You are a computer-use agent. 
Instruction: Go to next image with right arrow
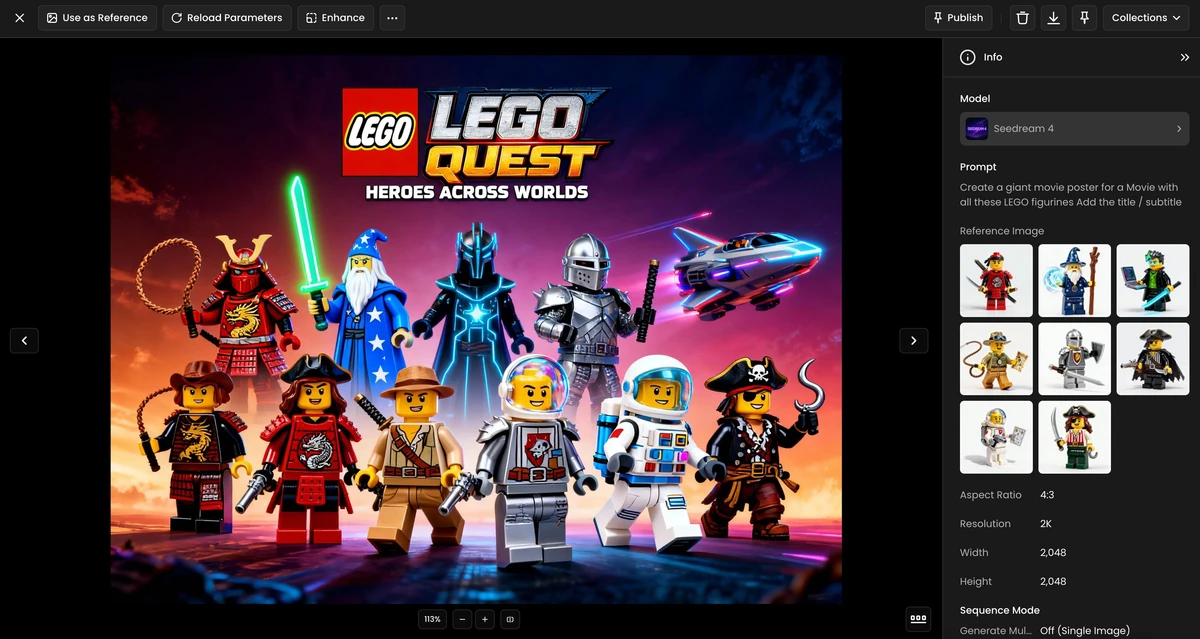[913, 341]
